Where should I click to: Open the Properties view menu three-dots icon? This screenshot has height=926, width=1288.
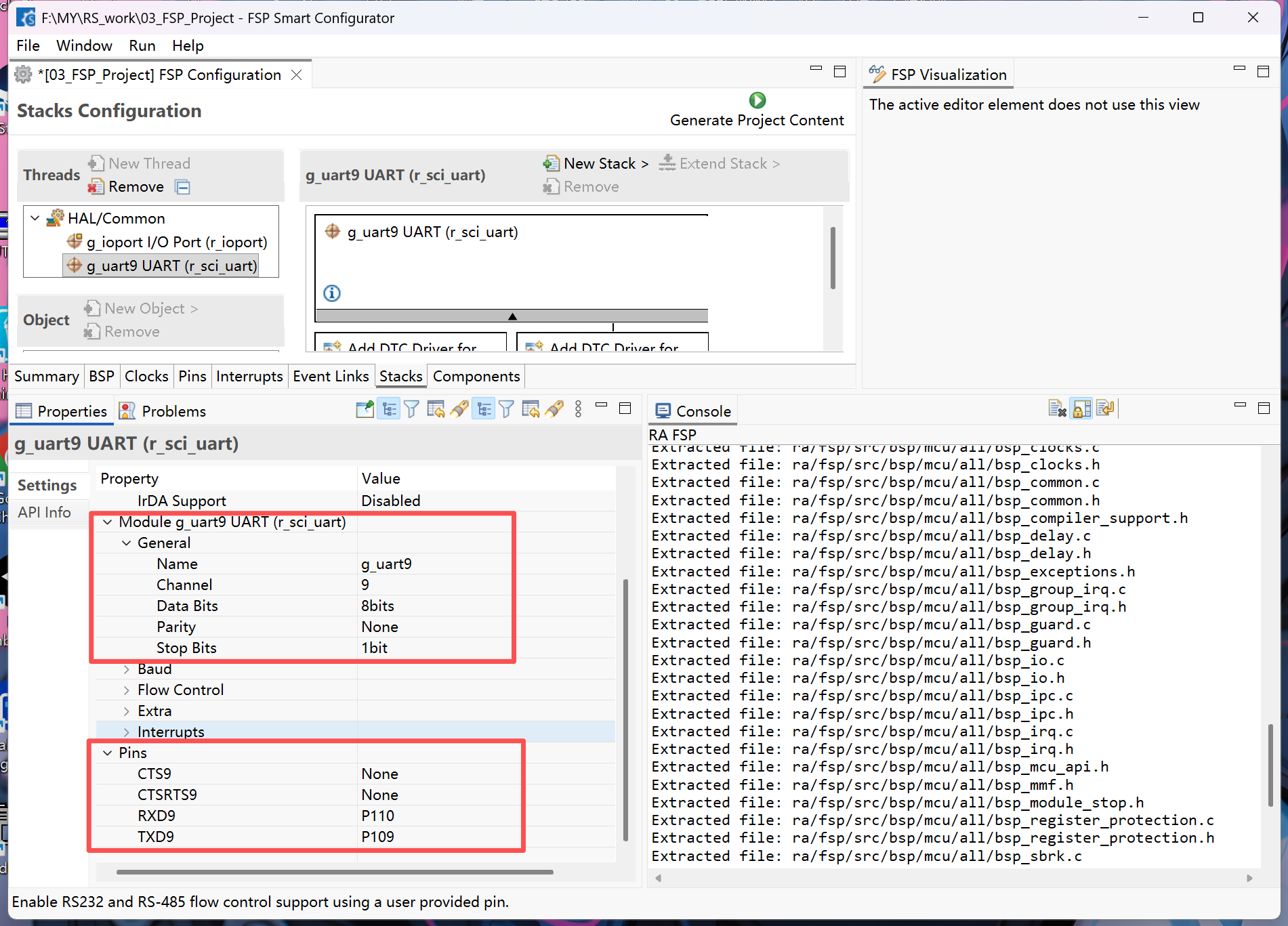pyautogui.click(x=578, y=409)
